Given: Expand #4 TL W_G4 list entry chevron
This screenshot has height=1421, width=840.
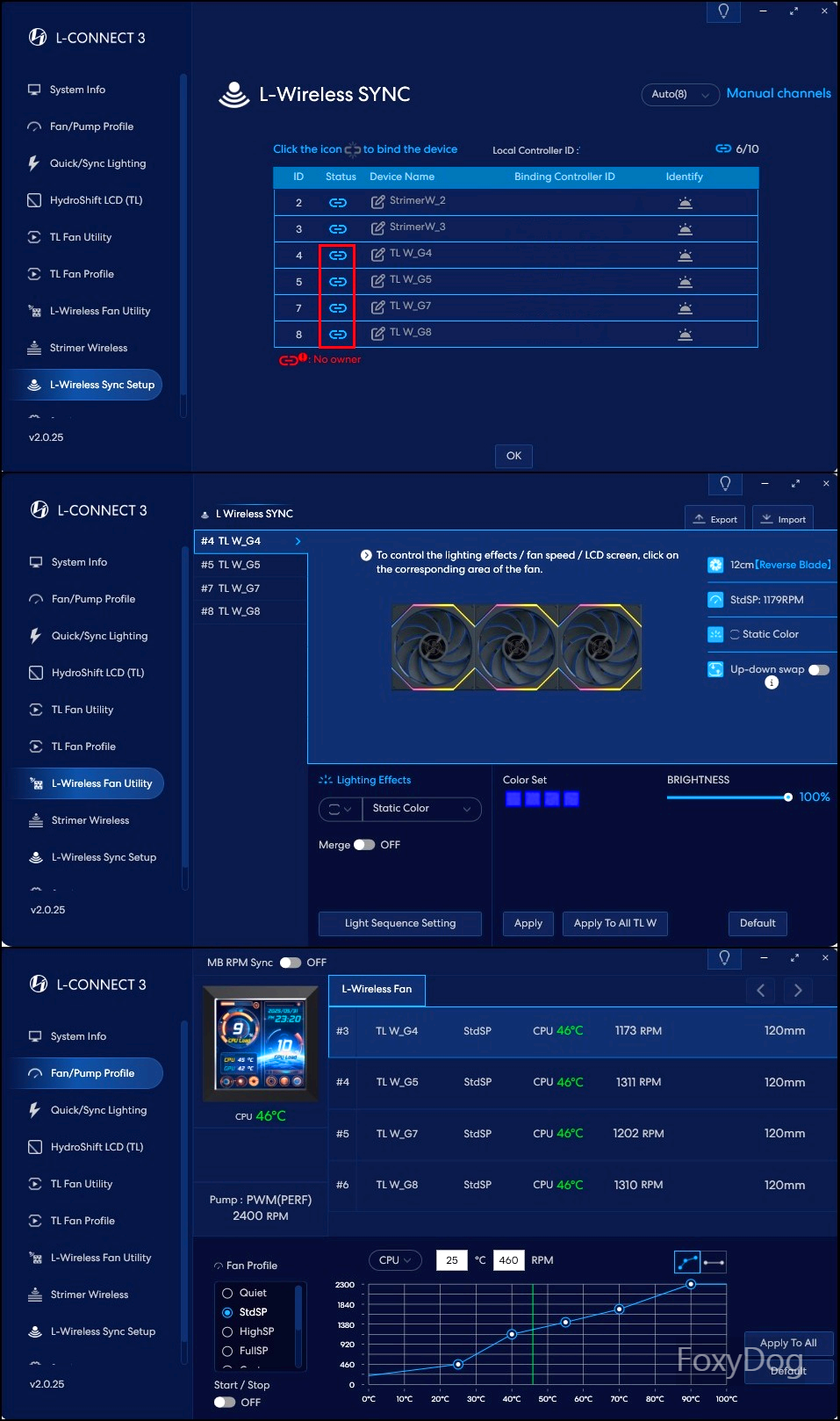Looking at the screenshot, I should pyautogui.click(x=298, y=541).
